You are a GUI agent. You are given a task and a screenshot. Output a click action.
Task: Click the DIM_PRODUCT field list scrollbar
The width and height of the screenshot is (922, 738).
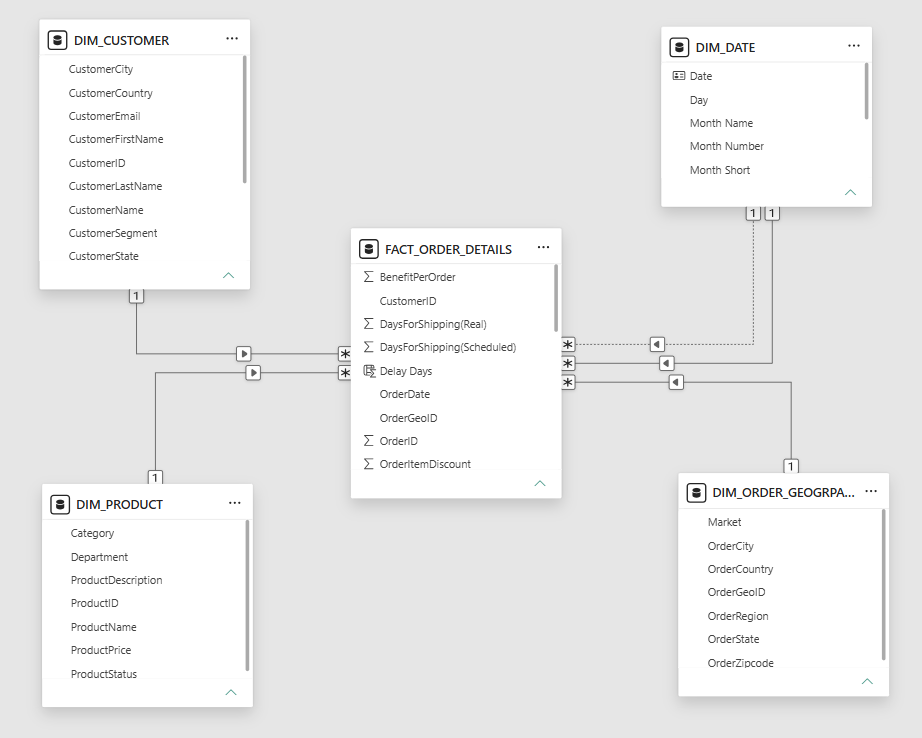click(247, 595)
